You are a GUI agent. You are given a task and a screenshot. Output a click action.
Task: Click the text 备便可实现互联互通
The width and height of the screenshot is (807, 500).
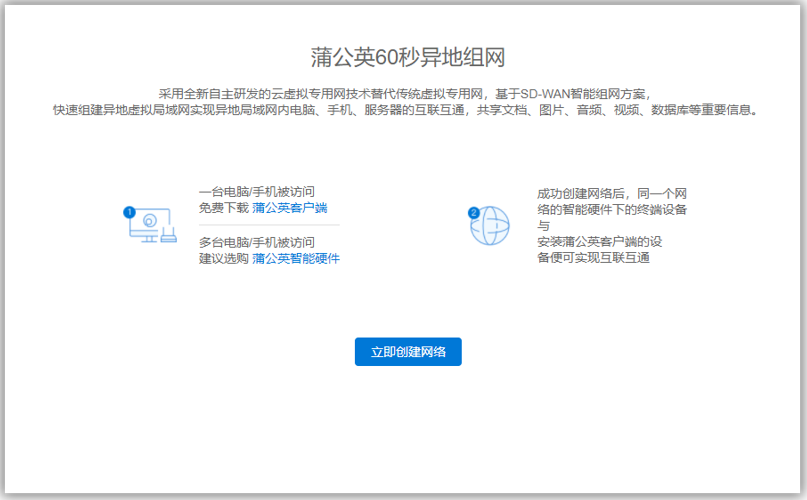pyautogui.click(x=593, y=257)
